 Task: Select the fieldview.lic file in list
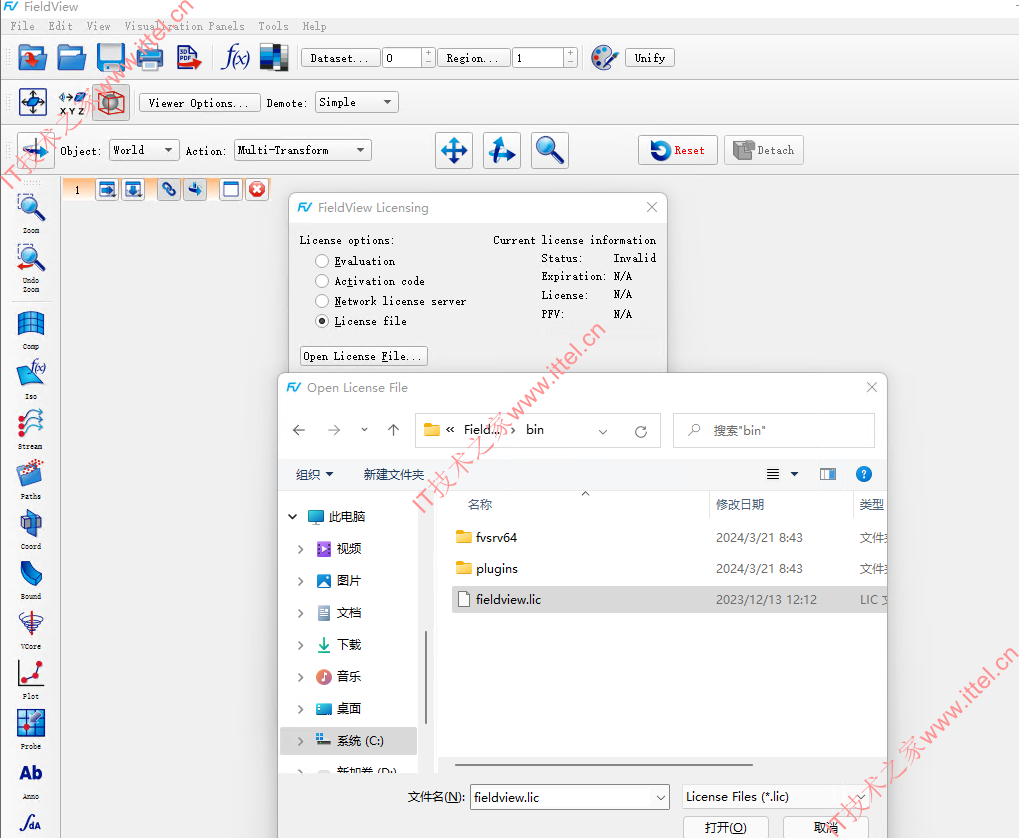508,600
